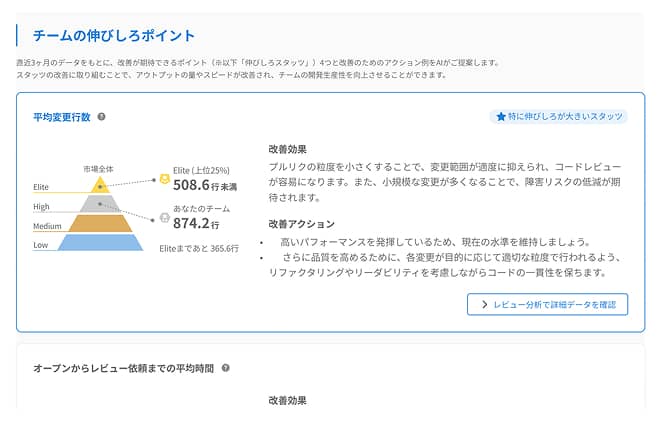Click heading チームの伸びしろポイント
Viewport: 662px width, 422px height.
pos(114,35)
